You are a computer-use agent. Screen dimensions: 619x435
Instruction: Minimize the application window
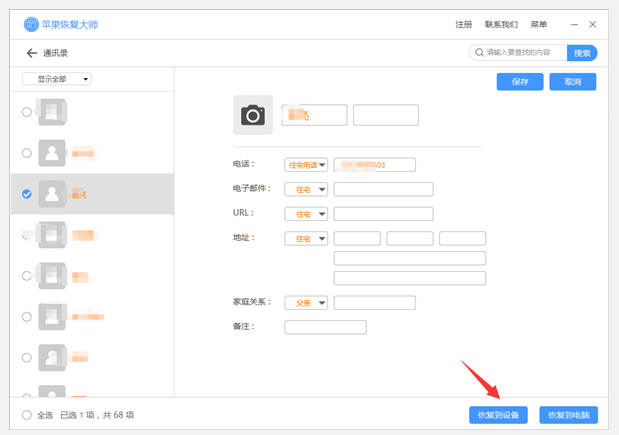tap(574, 24)
